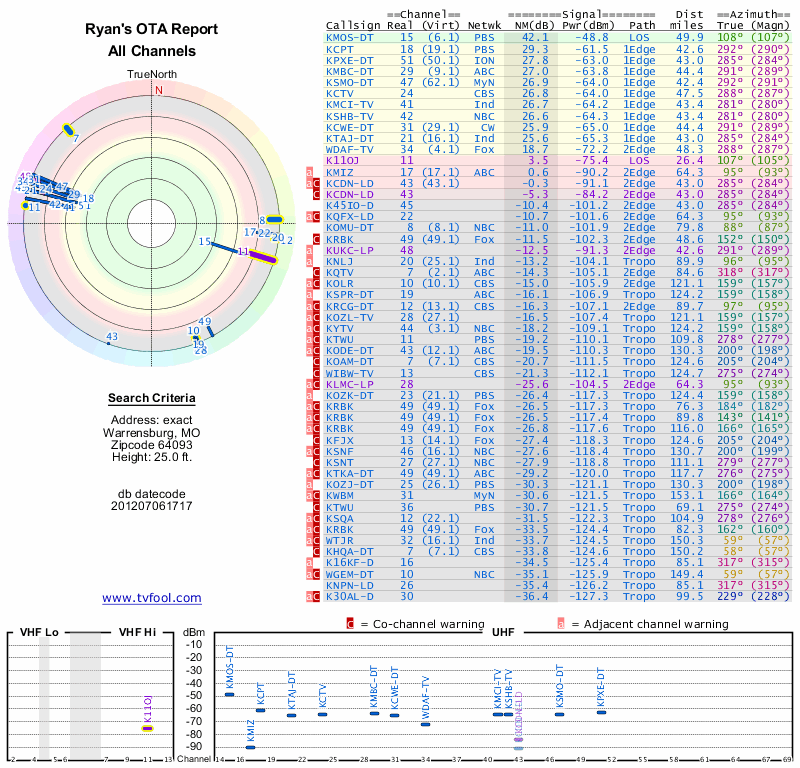Click the 'Zipcode 64093' text
The height and width of the screenshot is (768, 800).
click(x=151, y=444)
